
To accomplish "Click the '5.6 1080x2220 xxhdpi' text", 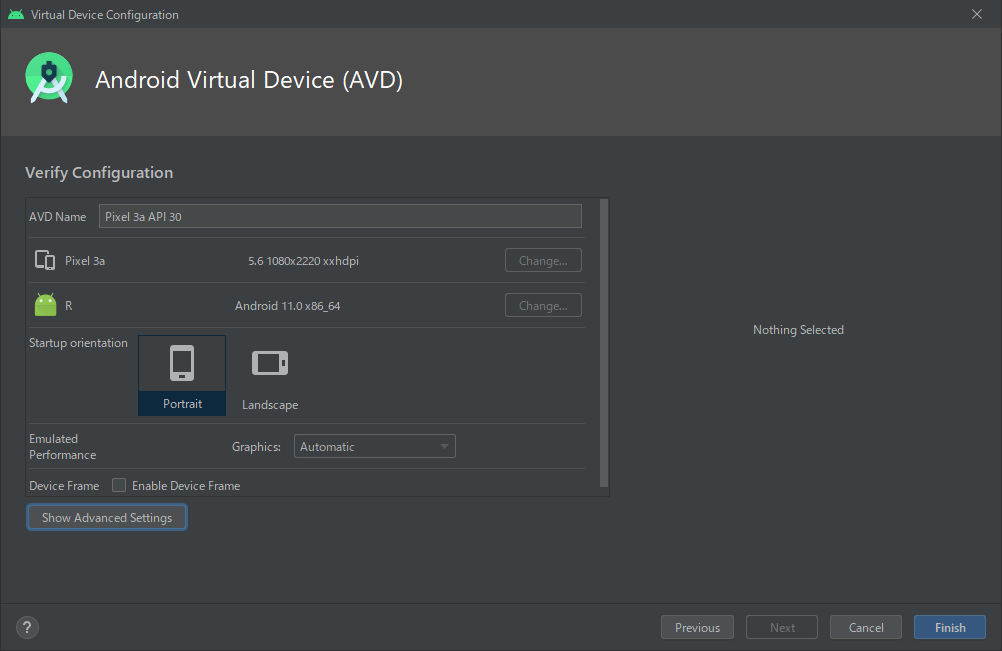I will 304,261.
